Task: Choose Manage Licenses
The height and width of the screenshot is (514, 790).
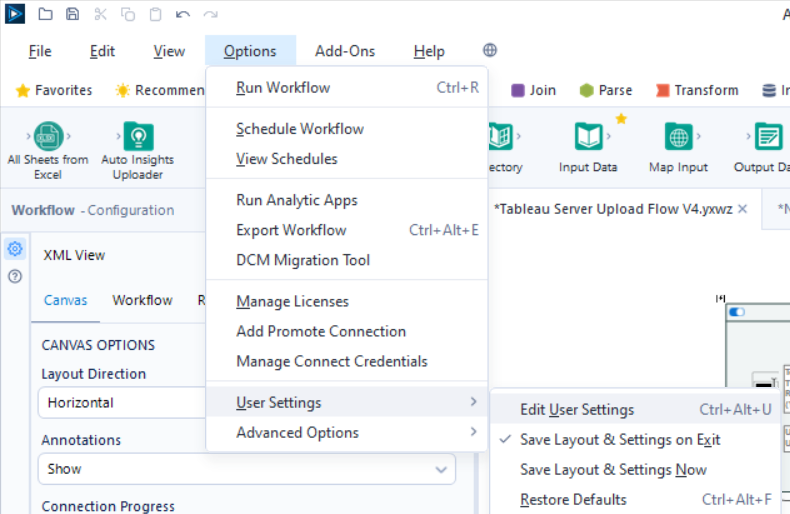Action: pyautogui.click(x=347, y=301)
